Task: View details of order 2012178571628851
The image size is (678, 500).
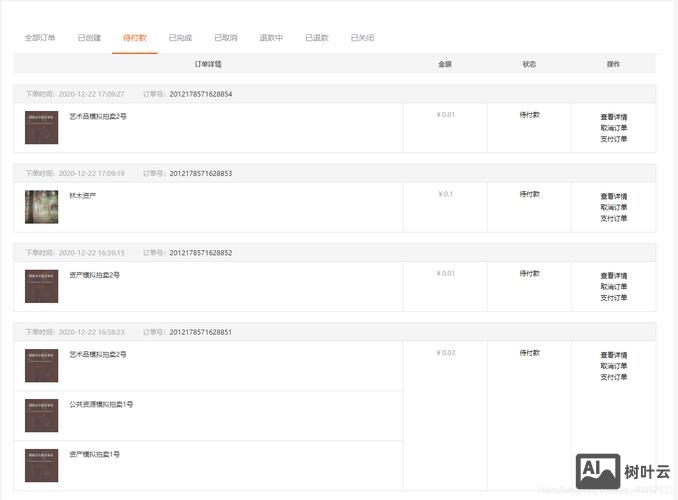Action: coord(614,355)
